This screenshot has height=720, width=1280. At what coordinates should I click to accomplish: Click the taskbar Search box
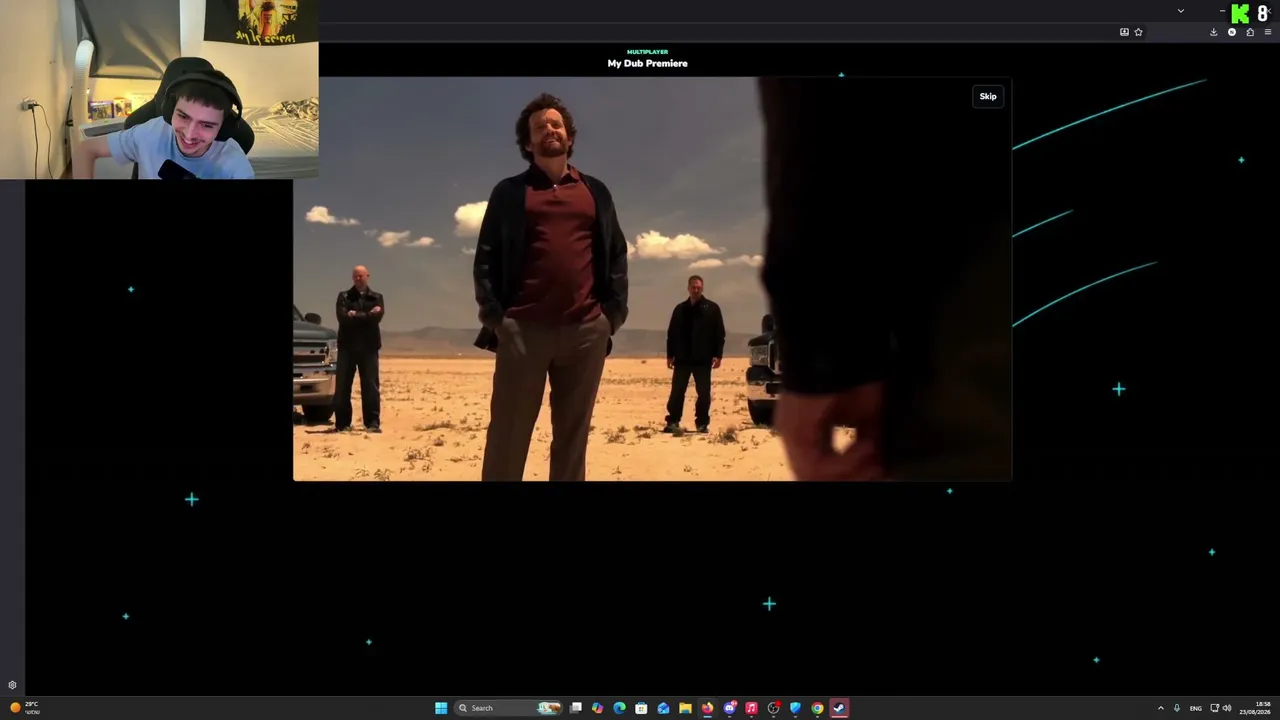tap(508, 708)
